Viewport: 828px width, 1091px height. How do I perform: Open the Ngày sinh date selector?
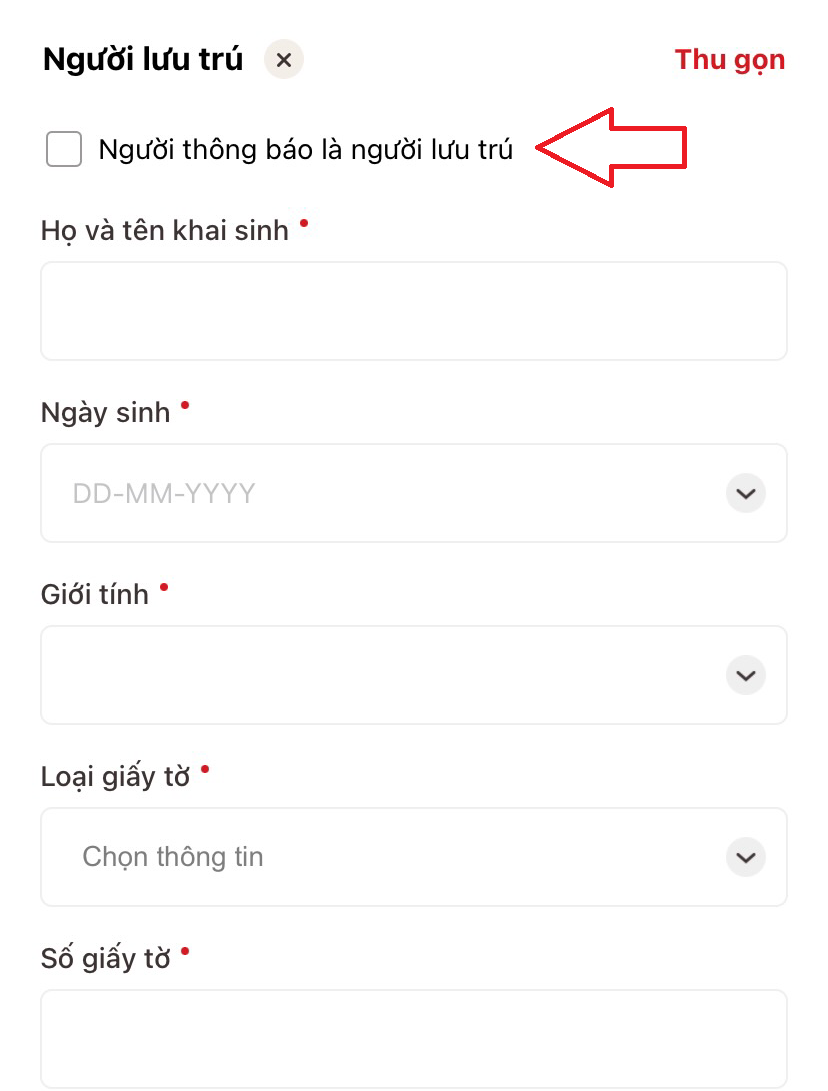[414, 493]
